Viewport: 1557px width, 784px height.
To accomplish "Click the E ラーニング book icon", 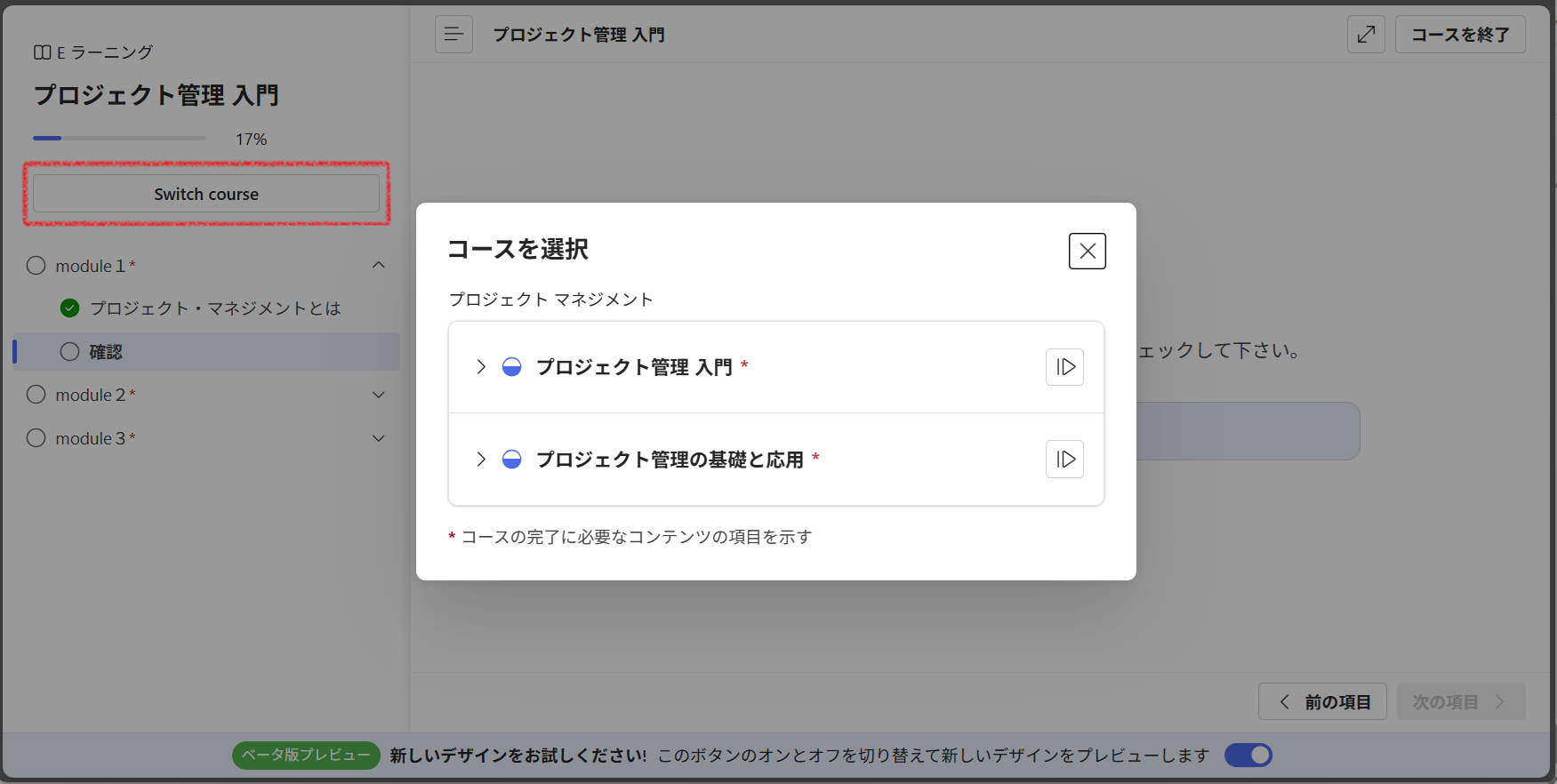I will (x=42, y=52).
